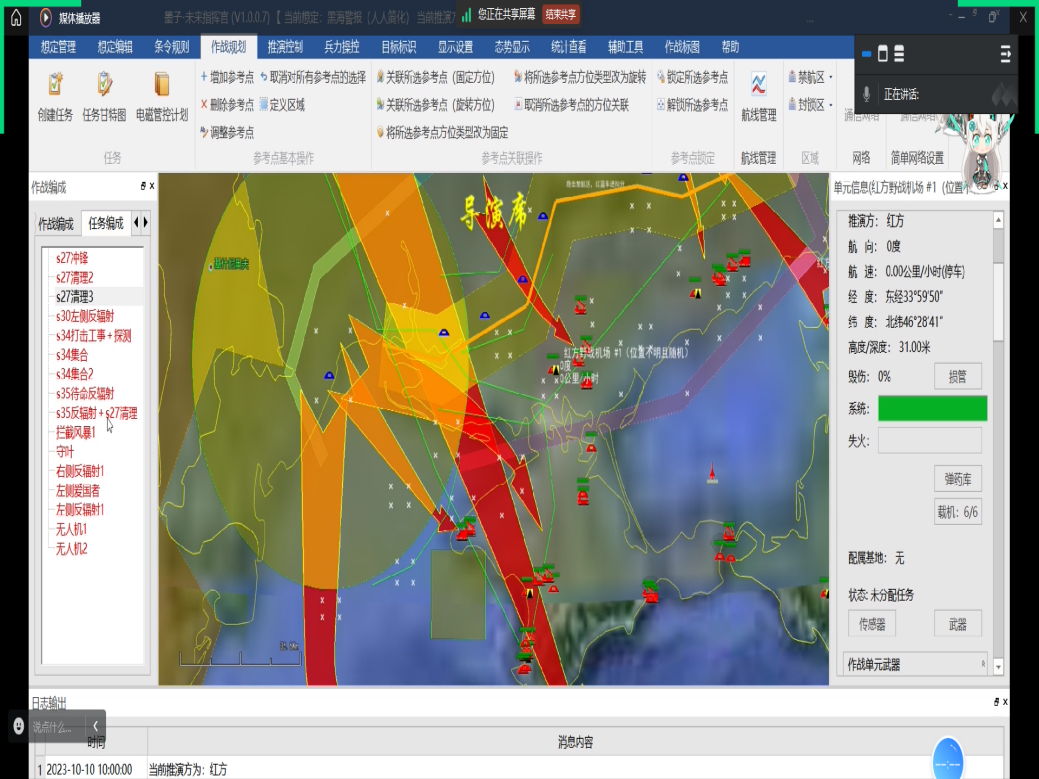Switch to the 作战编成 panel tab
The width and height of the screenshot is (1039, 779).
tap(56, 223)
